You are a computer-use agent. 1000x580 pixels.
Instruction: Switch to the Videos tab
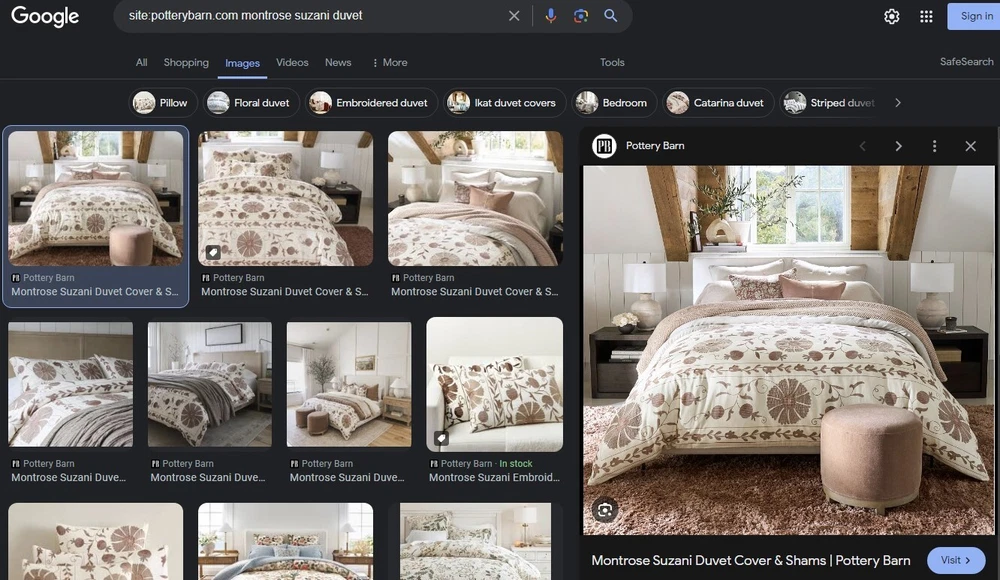tap(292, 62)
